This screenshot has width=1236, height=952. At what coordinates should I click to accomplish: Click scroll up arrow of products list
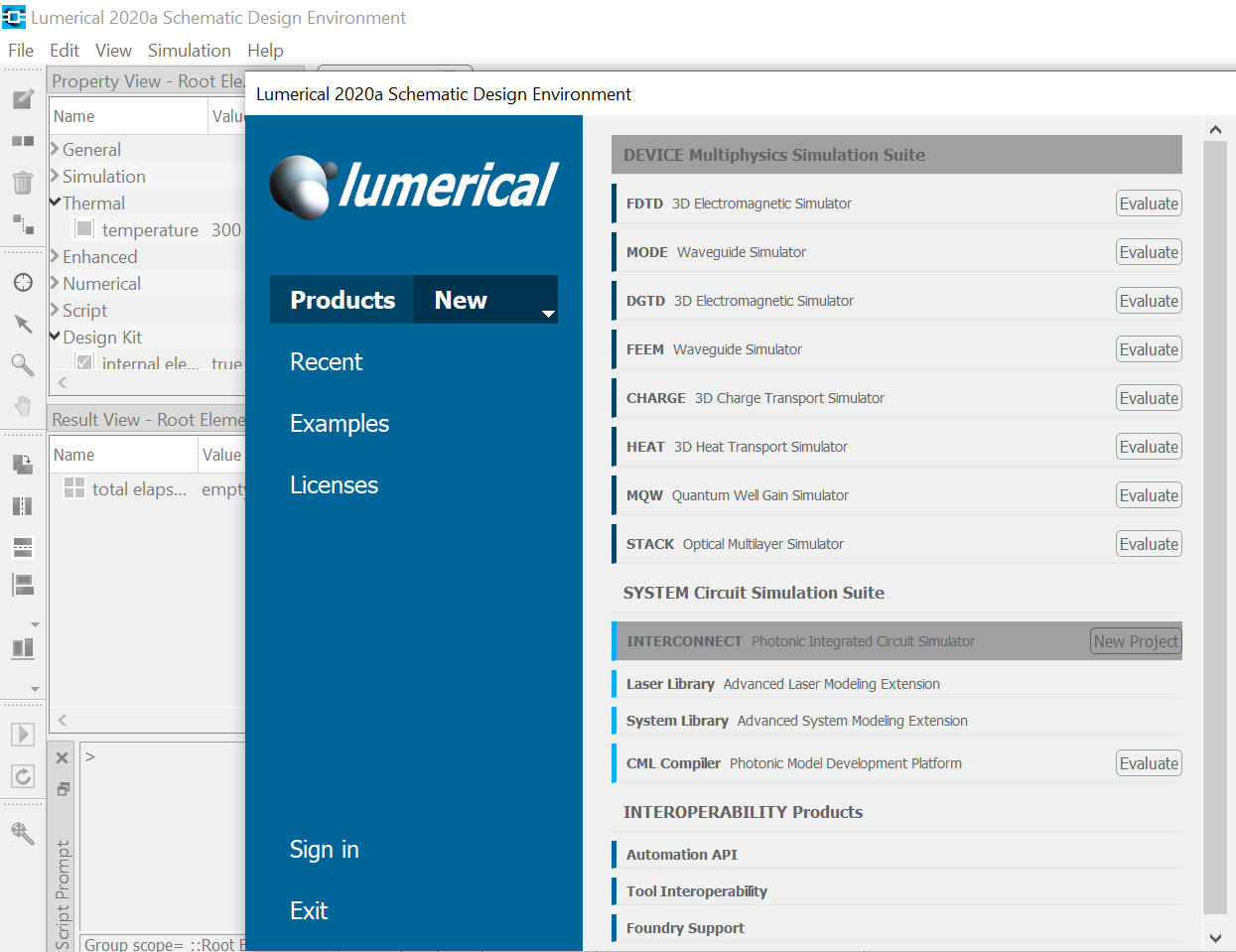pyautogui.click(x=1215, y=129)
